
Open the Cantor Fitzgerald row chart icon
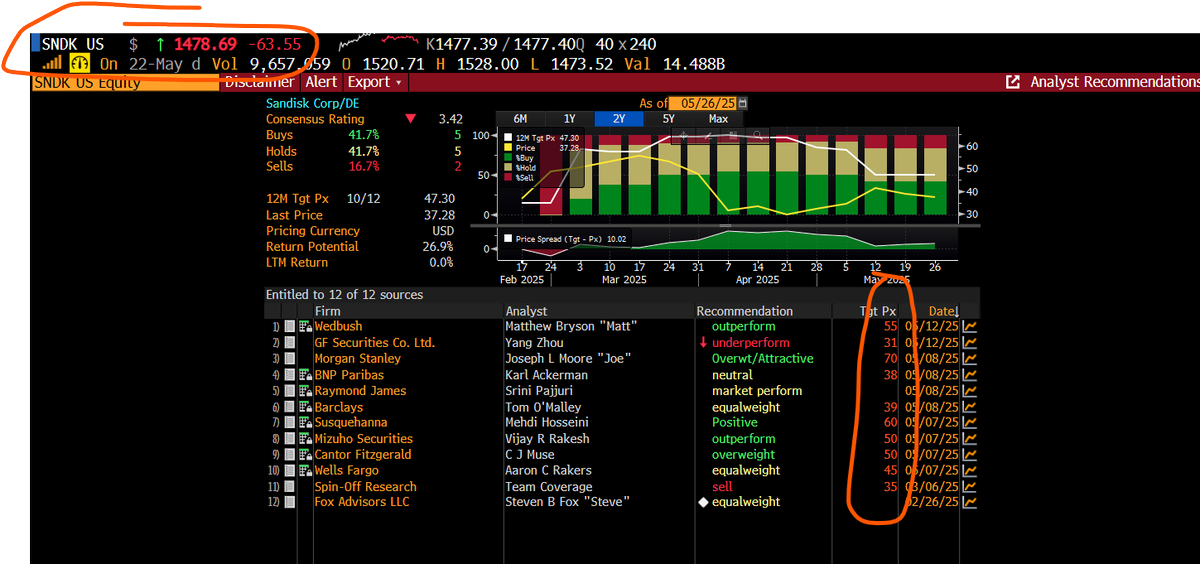[x=969, y=454]
